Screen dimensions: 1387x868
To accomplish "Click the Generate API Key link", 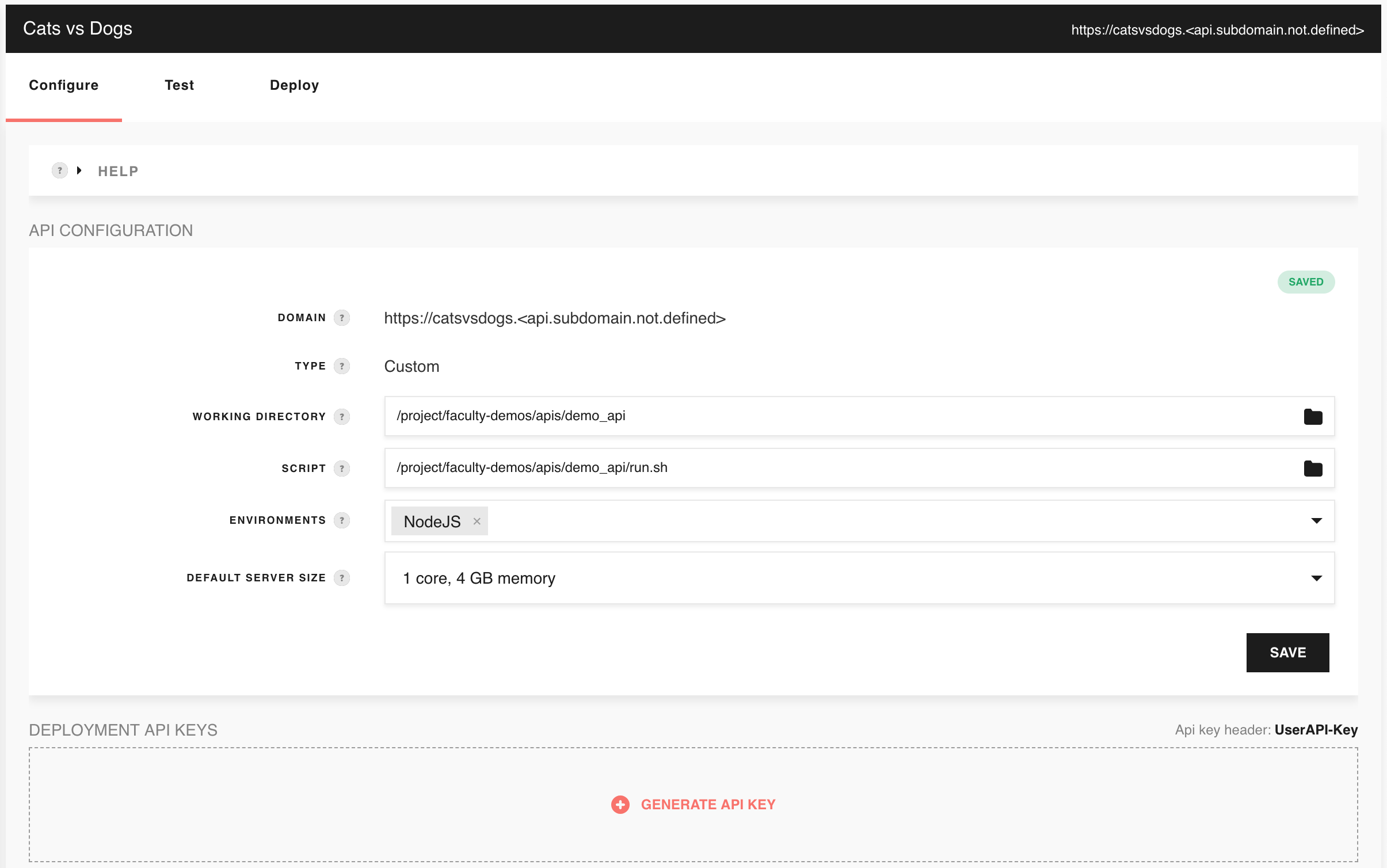I will point(708,805).
